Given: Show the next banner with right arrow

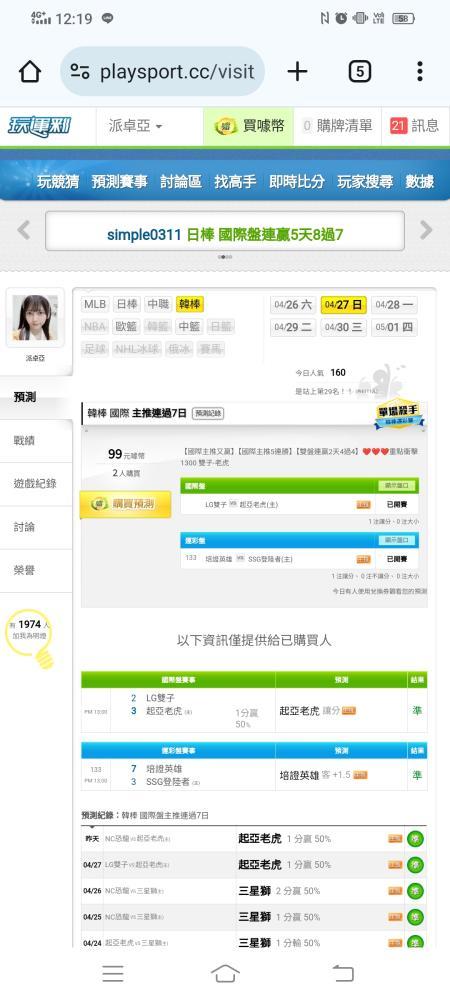Looking at the screenshot, I should [426, 230].
